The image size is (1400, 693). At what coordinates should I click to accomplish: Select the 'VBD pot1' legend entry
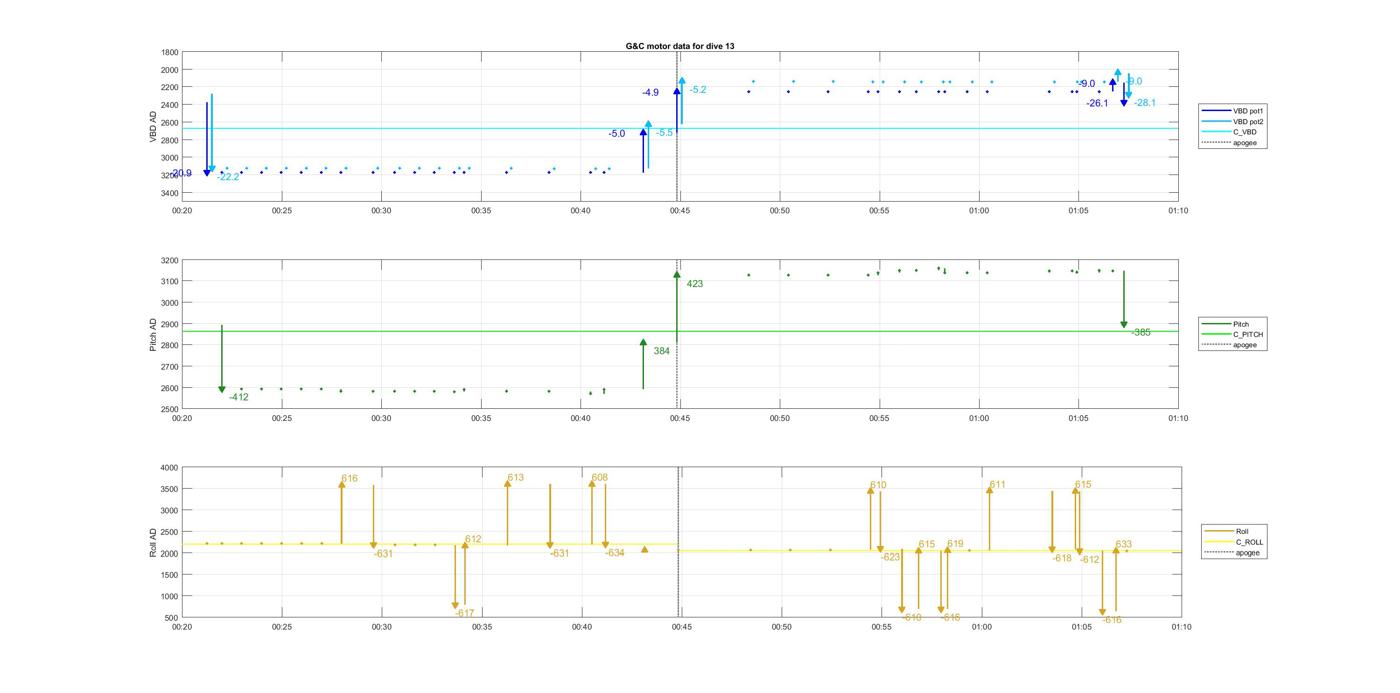coord(1234,111)
